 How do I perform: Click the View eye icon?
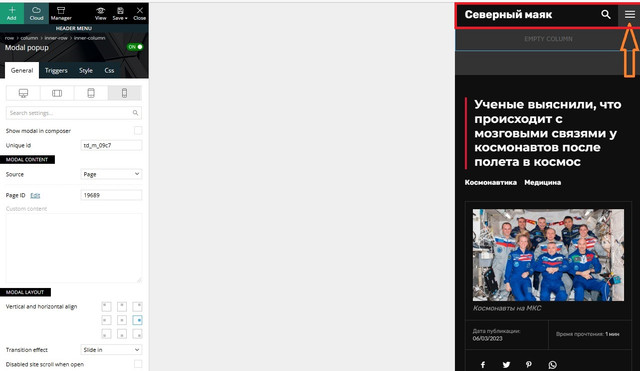coord(100,13)
